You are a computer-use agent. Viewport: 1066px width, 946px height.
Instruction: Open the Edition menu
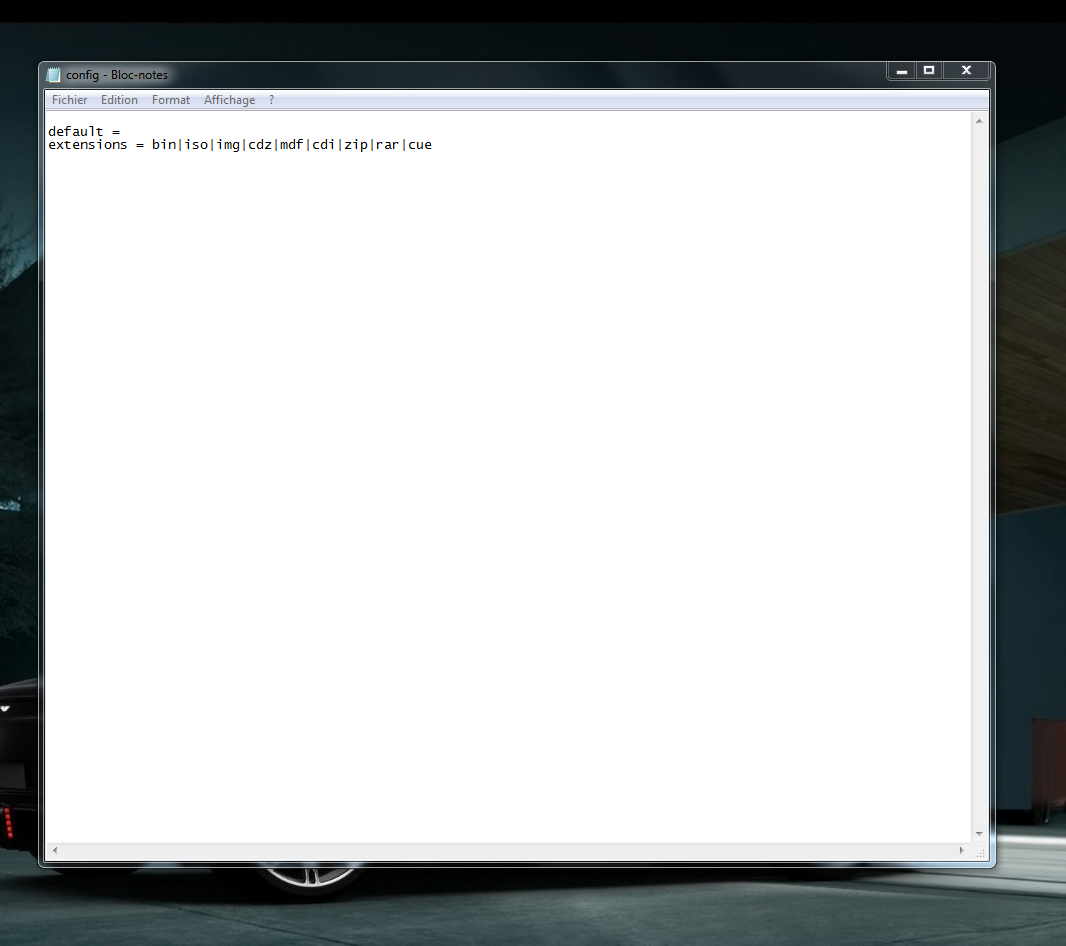click(119, 100)
